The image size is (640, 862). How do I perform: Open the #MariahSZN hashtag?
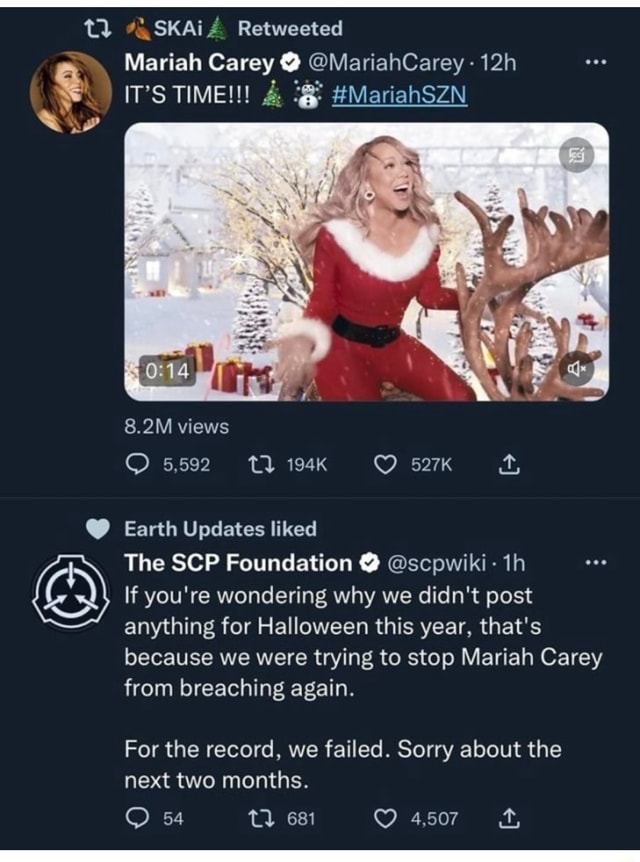click(395, 95)
